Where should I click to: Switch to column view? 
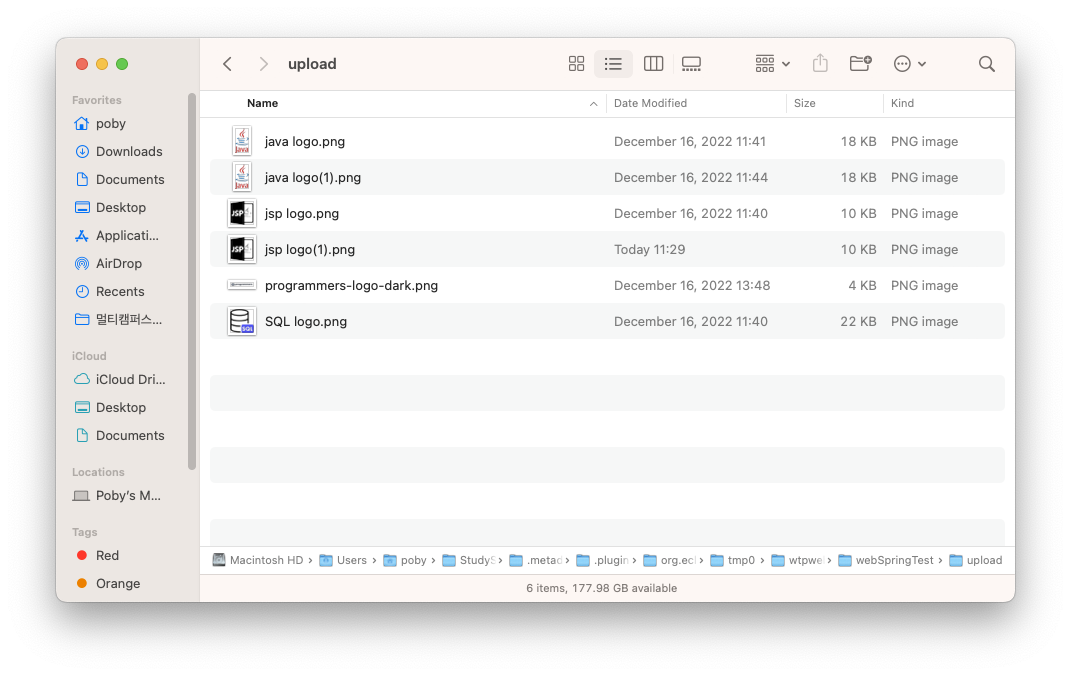[x=654, y=64]
